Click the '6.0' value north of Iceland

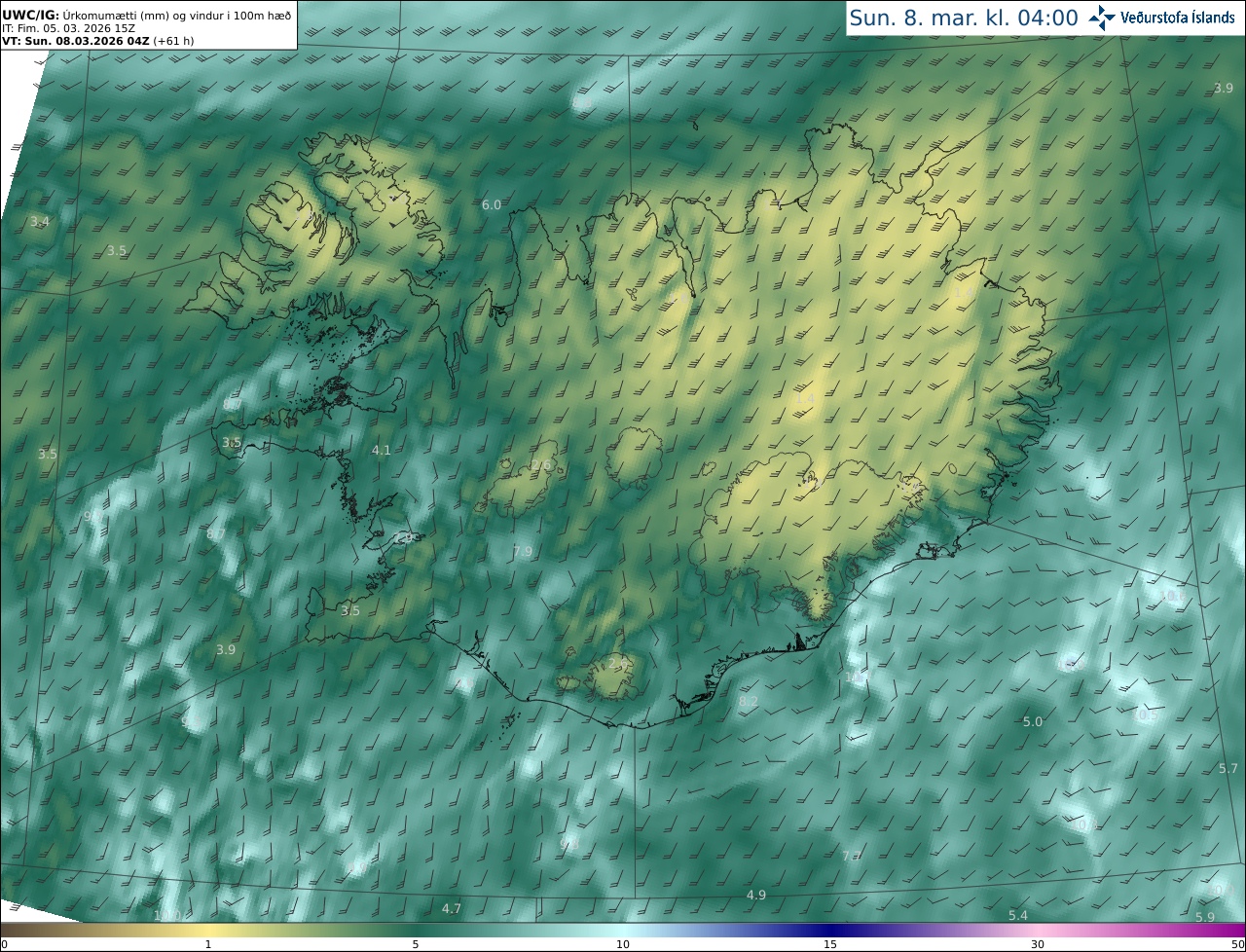click(492, 204)
